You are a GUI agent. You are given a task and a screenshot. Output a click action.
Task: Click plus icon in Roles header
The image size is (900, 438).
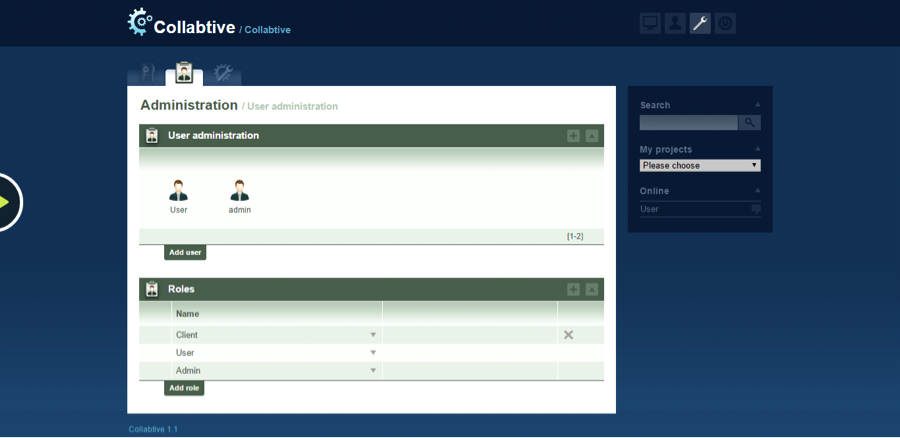tap(573, 289)
